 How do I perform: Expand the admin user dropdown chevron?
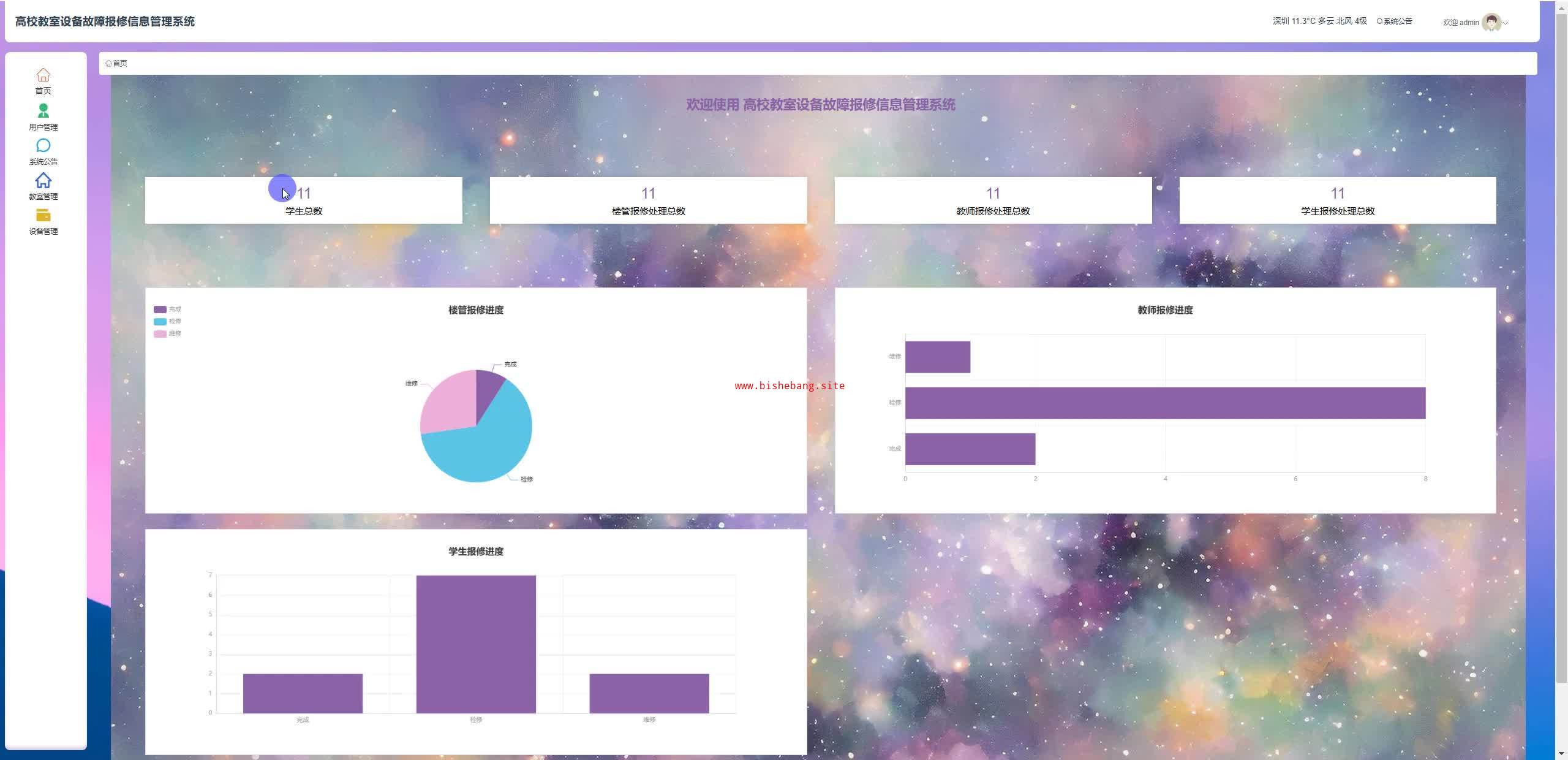[x=1506, y=23]
